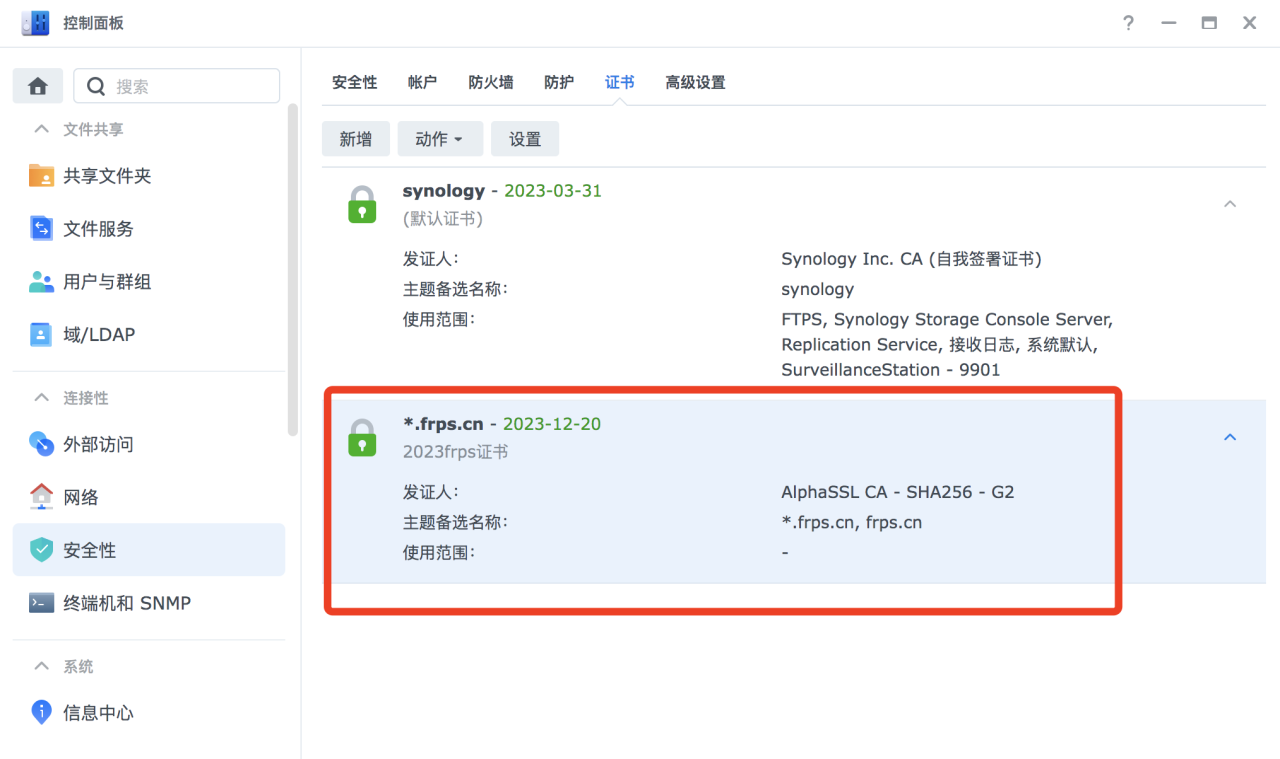Select the 证书 tab
The width and height of the screenshot is (1280, 759).
[620, 82]
